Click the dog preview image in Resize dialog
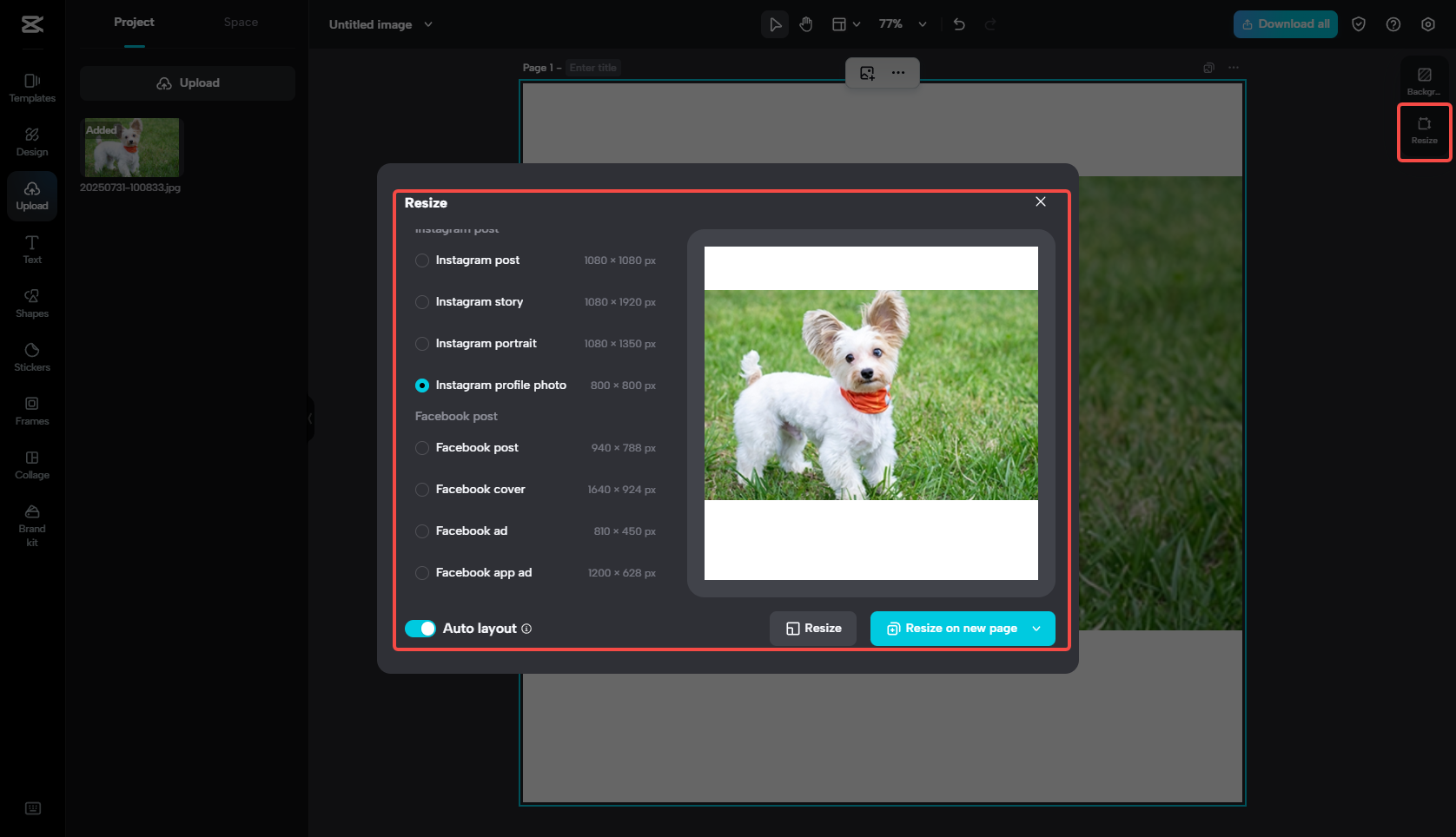The image size is (1456, 837). 871,395
